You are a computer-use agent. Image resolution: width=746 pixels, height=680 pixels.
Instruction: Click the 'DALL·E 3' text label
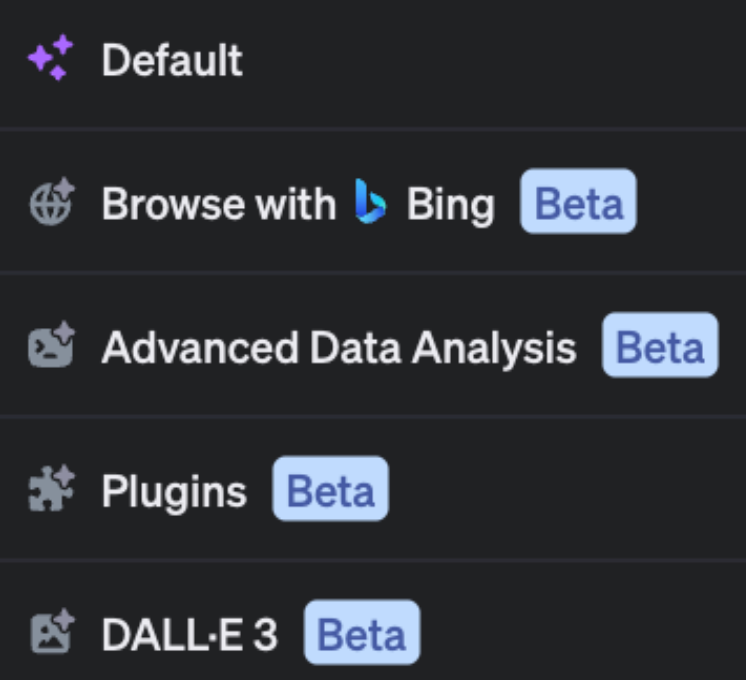click(x=190, y=635)
